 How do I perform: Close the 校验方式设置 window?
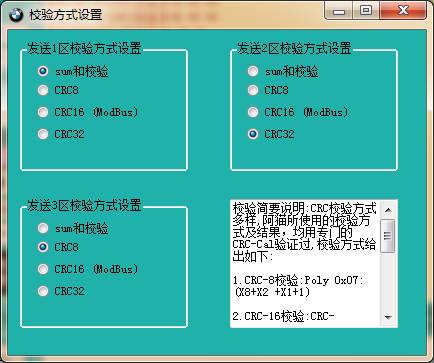pos(403,11)
